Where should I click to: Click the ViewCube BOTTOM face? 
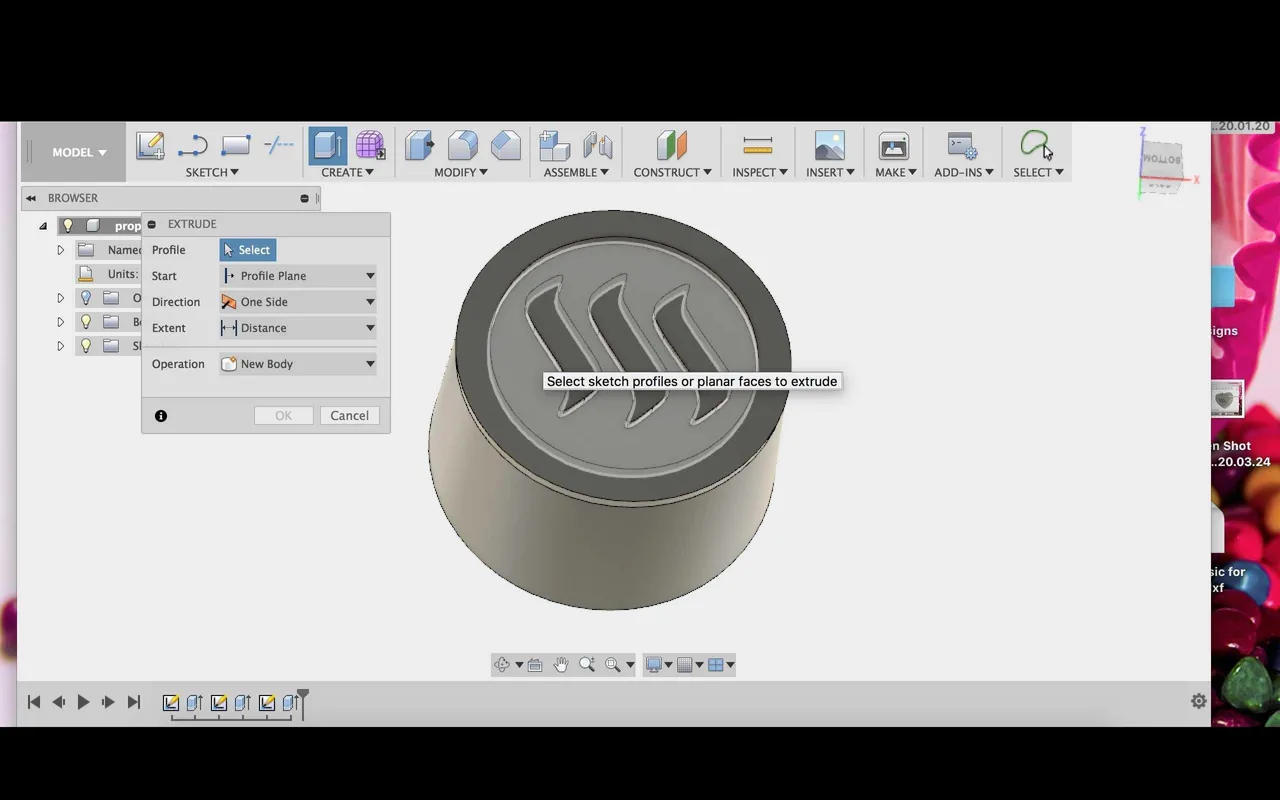coord(1161,160)
